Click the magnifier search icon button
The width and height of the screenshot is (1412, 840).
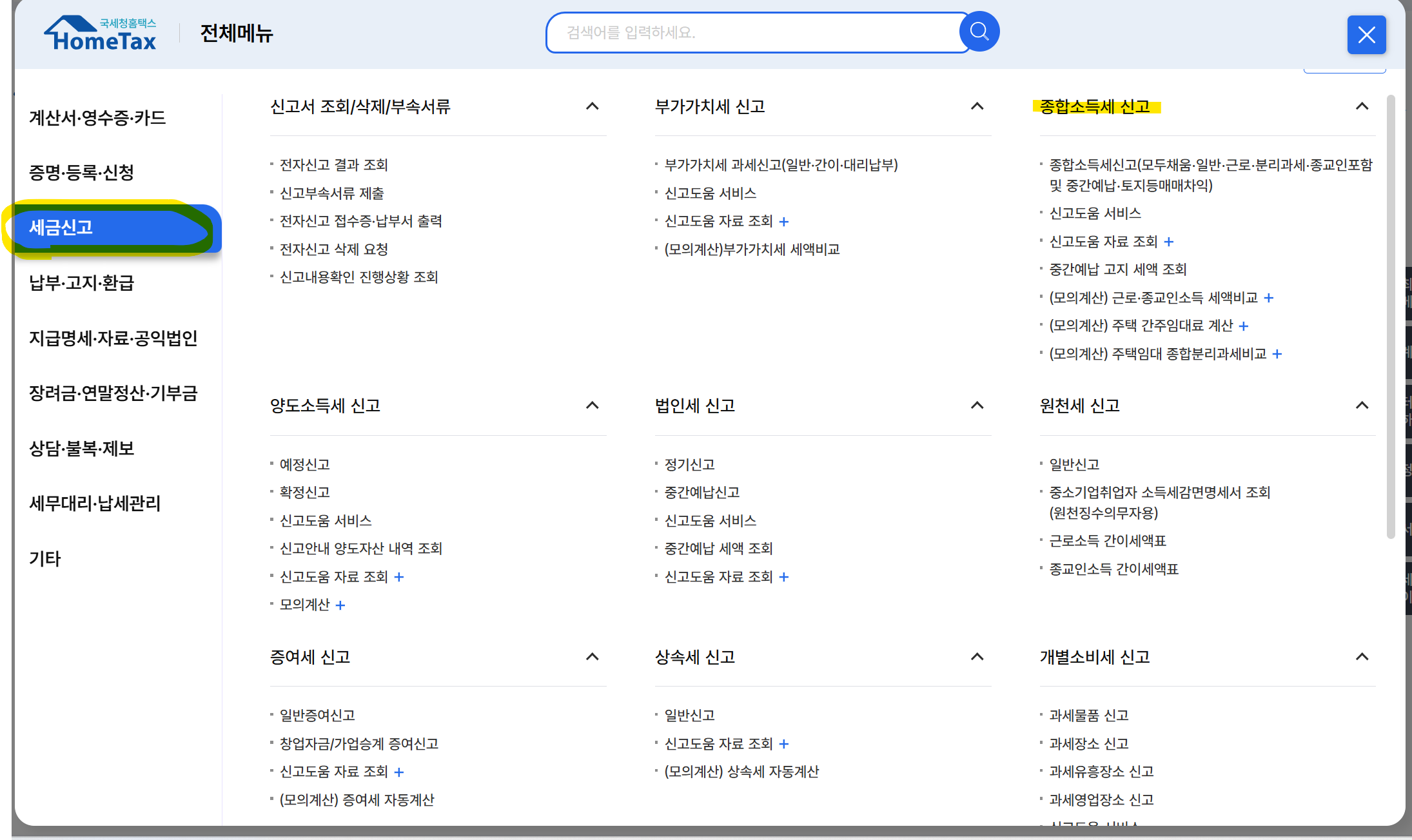click(979, 32)
